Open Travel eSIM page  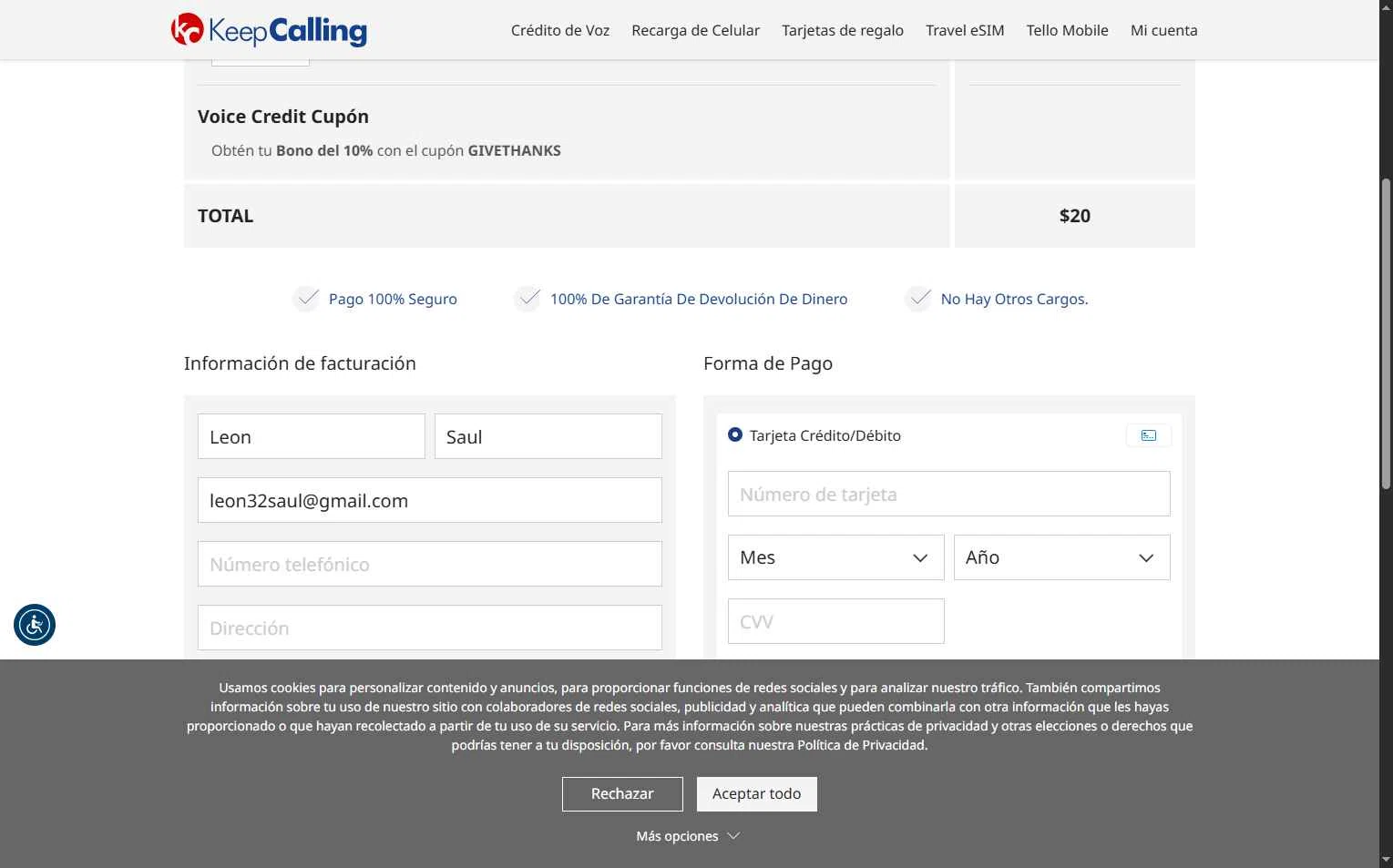965,30
